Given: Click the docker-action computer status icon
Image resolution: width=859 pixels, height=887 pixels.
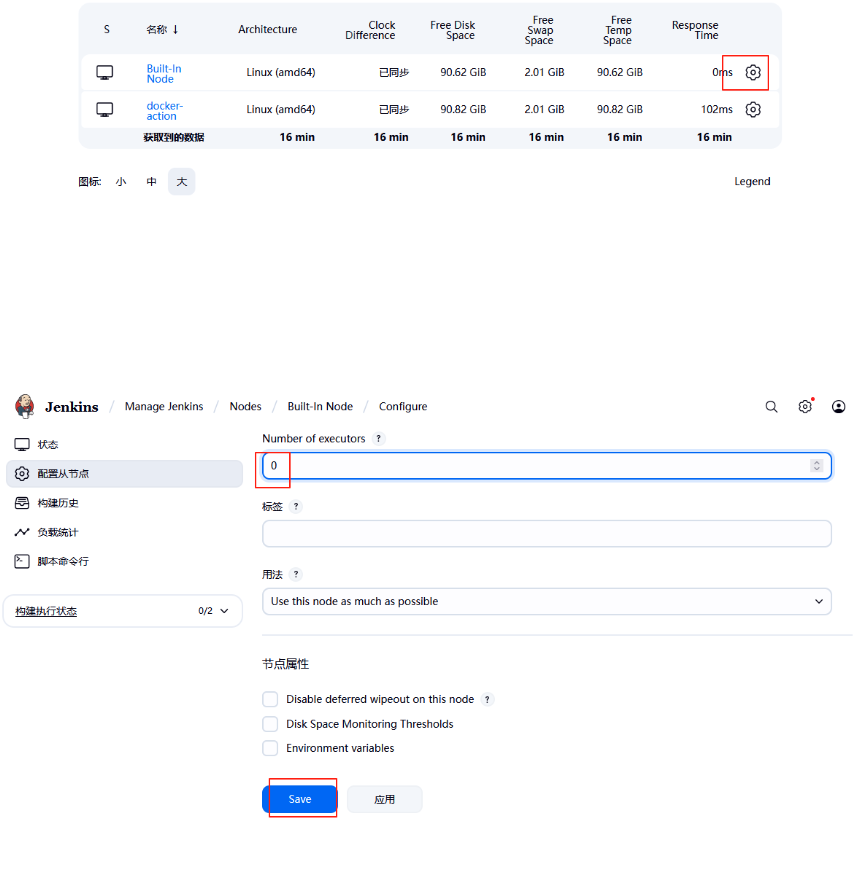Looking at the screenshot, I should click(105, 109).
